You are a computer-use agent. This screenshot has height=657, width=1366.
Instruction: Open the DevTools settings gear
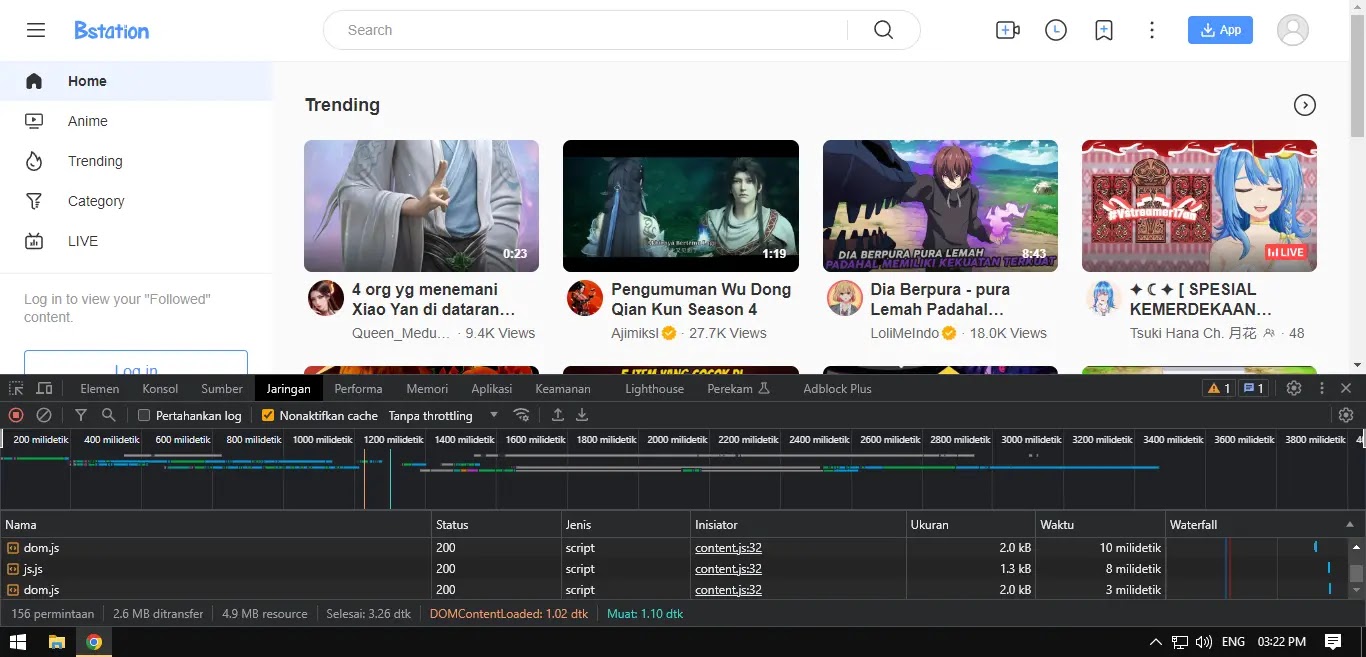pyautogui.click(x=1294, y=388)
